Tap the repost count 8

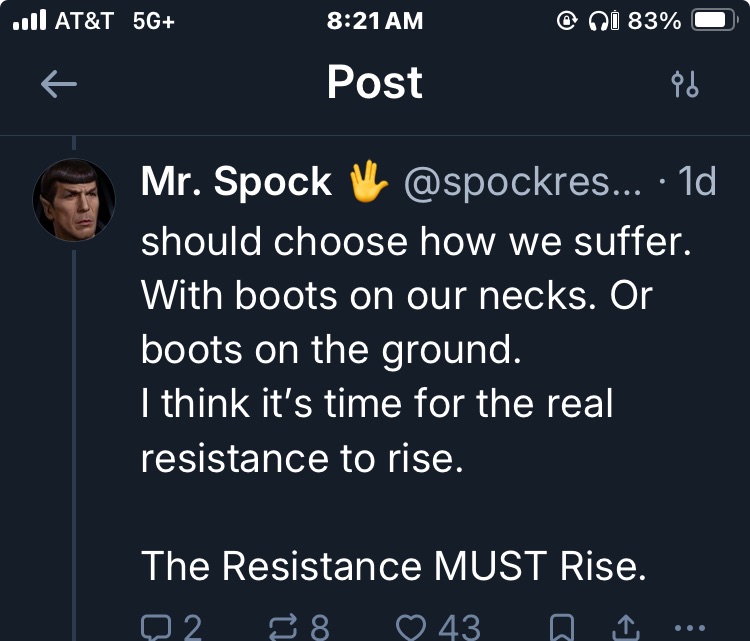tap(319, 628)
